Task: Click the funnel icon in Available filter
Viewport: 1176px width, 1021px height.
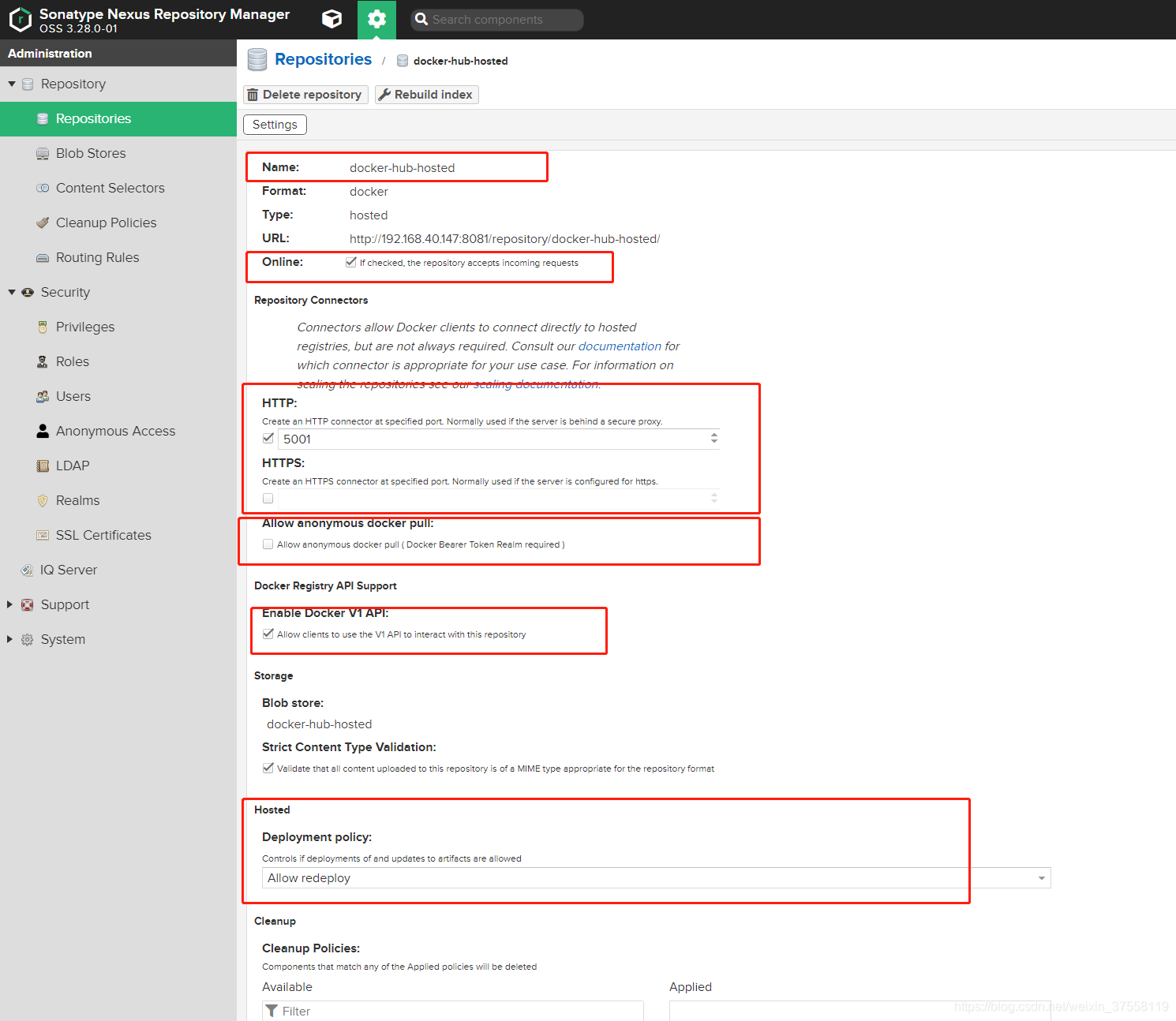Action: coord(272,1011)
